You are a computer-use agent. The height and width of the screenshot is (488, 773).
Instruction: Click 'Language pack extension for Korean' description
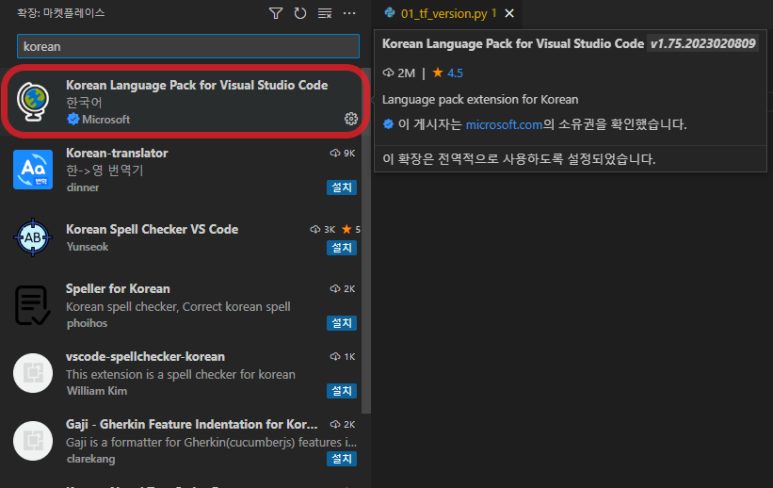pos(480,100)
